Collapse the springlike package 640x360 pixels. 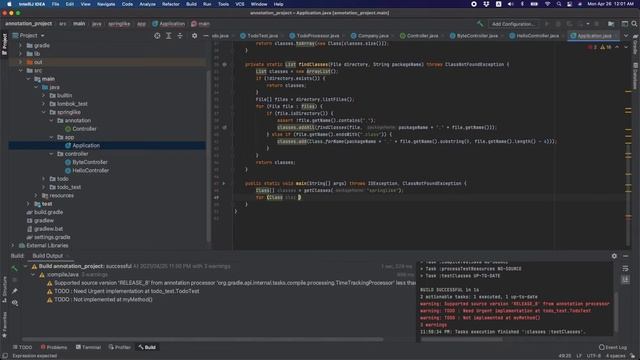[44, 112]
